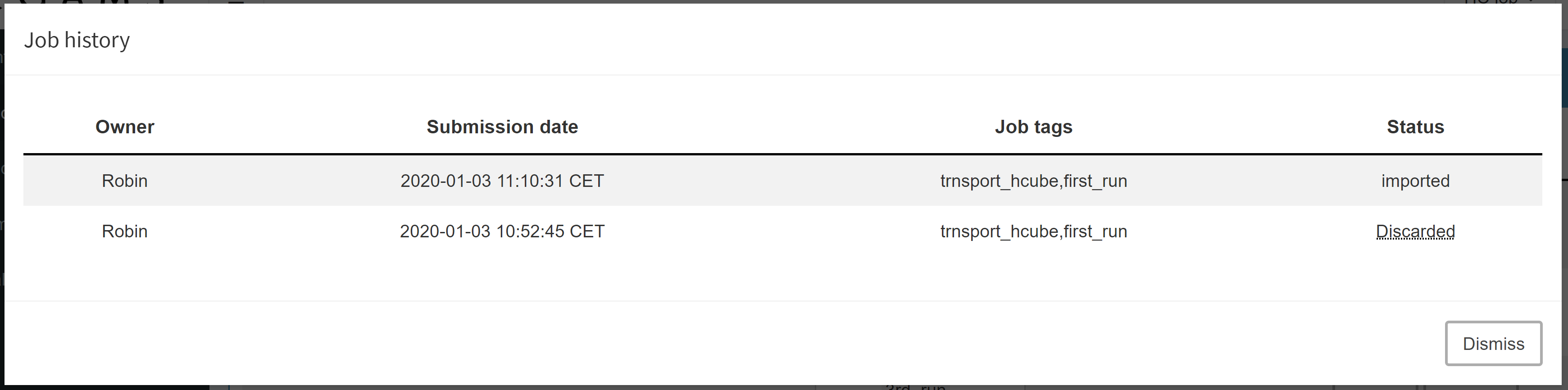Click the Submission date column header
Viewport: 1568px width, 390px height.
(502, 127)
